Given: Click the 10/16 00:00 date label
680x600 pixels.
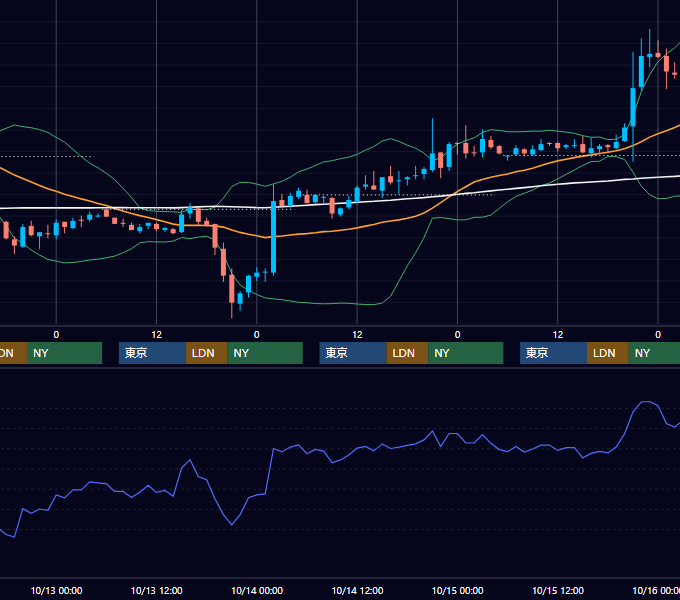Looking at the screenshot, I should (656, 590).
